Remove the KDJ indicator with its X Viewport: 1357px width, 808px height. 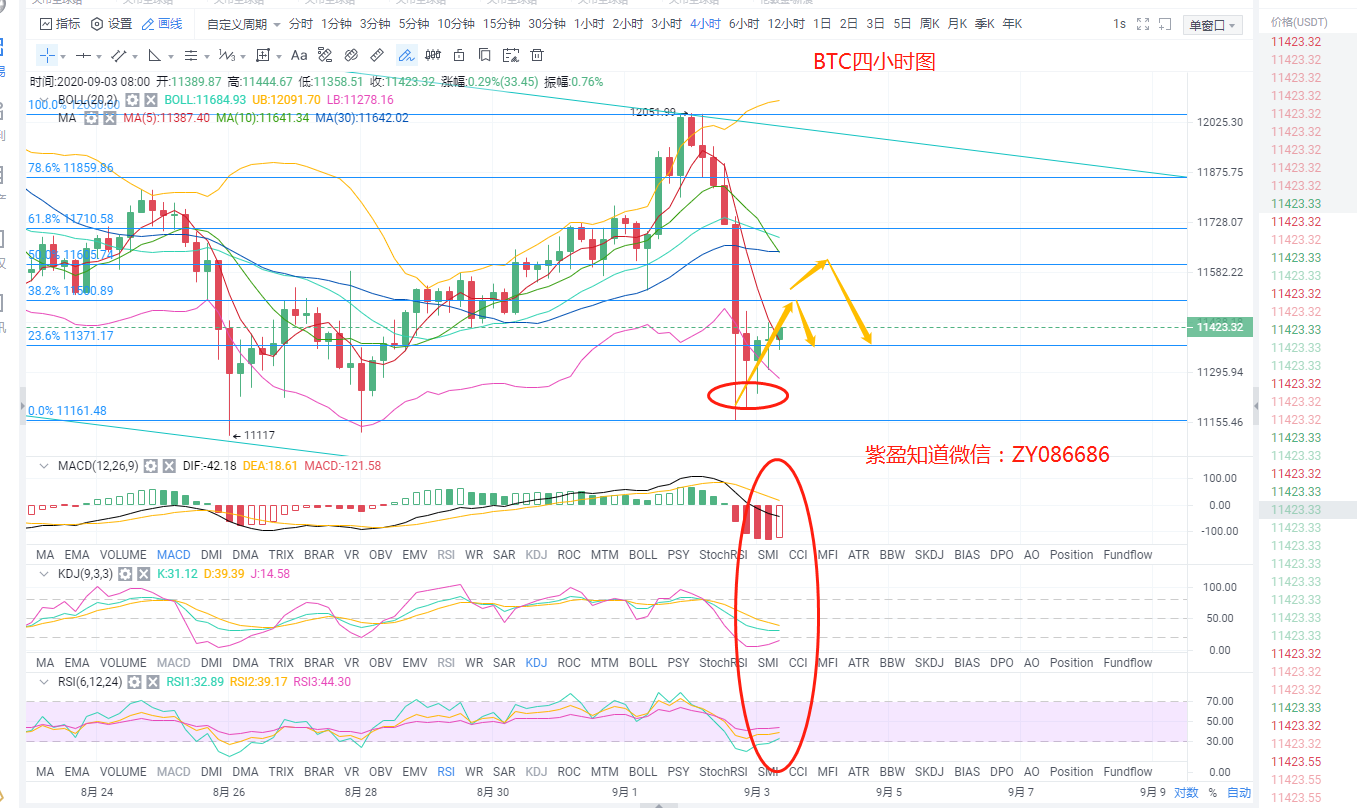[x=145, y=574]
